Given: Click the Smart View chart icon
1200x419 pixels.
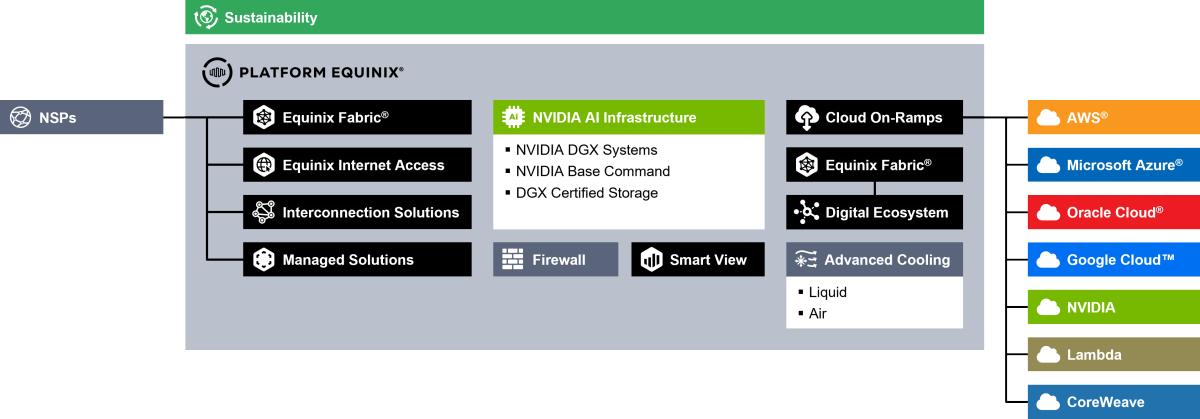Looking at the screenshot, I should coord(652,259).
